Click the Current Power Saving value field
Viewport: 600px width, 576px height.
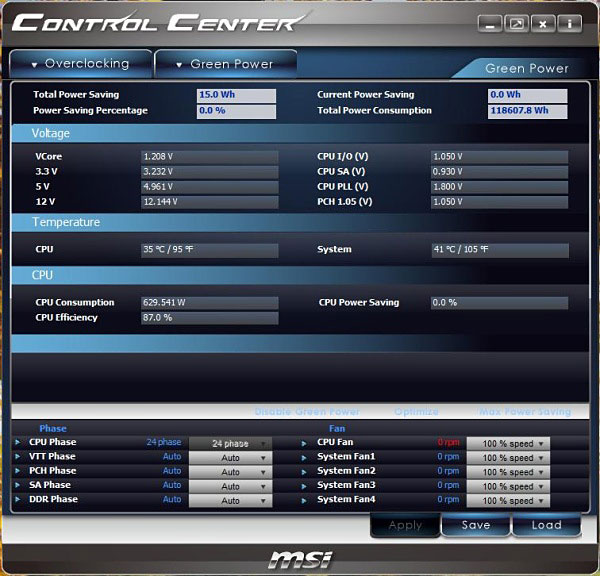[x=527, y=95]
